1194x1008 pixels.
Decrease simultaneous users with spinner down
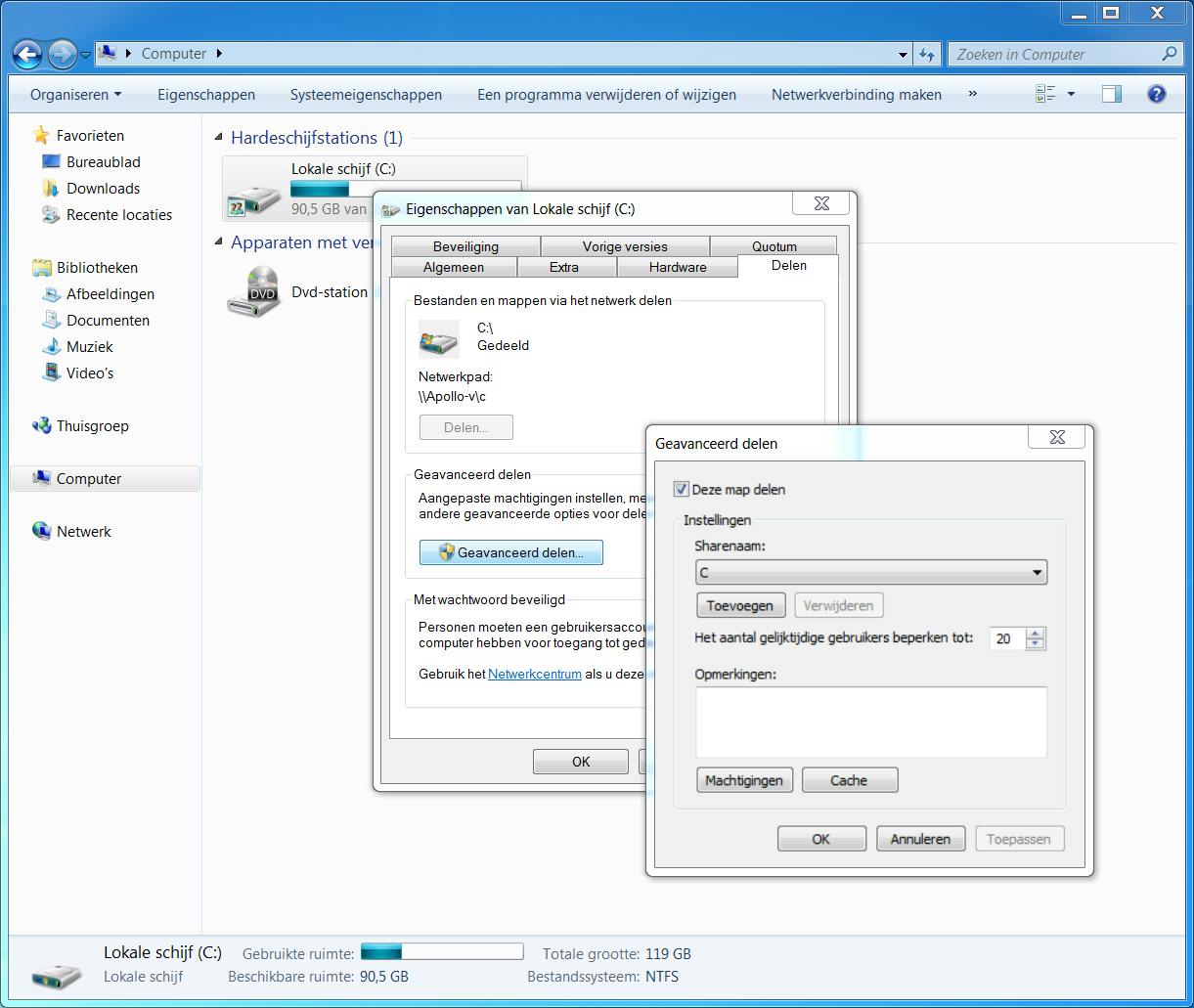coord(1036,644)
